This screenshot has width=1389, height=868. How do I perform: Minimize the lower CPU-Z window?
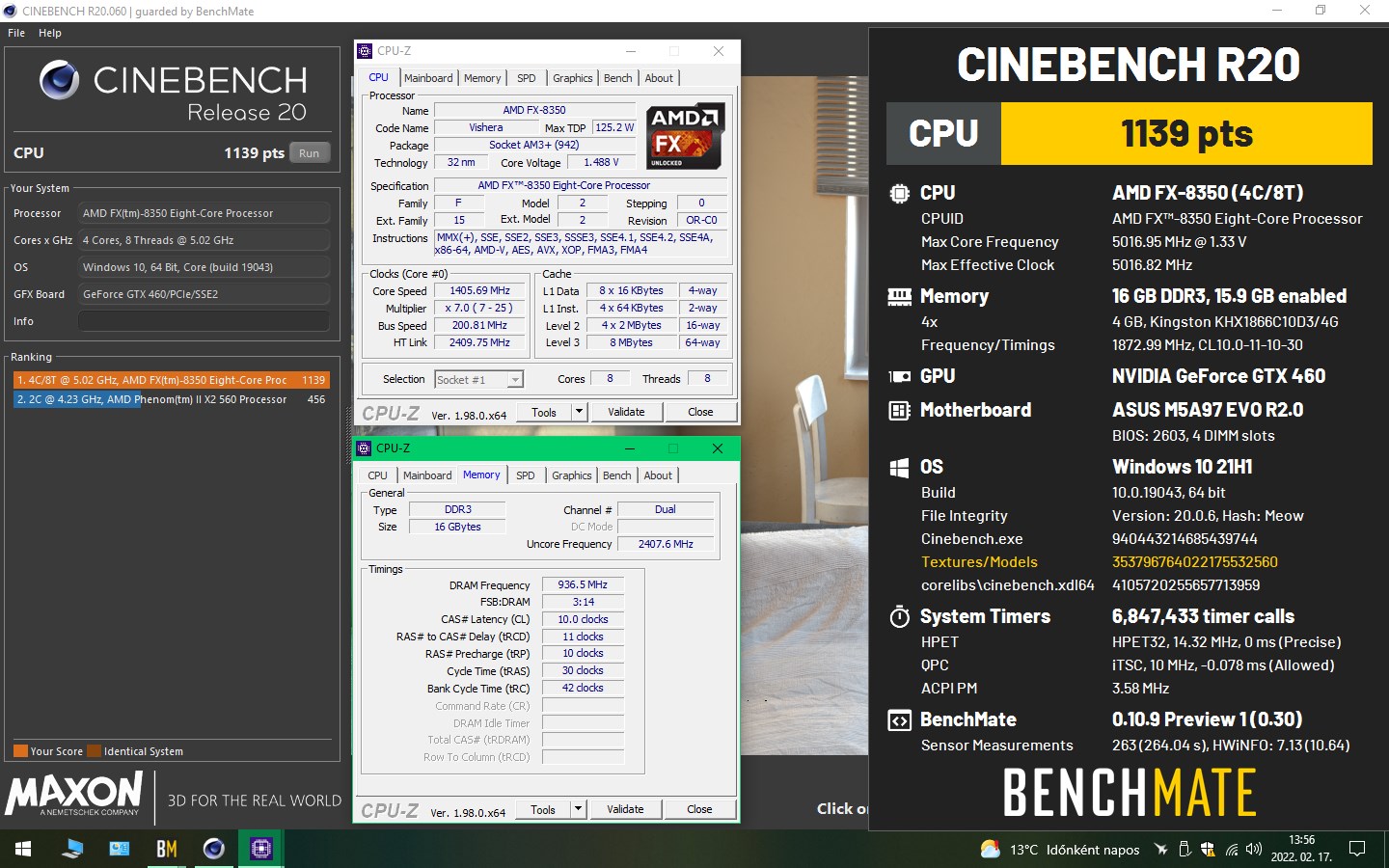pos(630,448)
